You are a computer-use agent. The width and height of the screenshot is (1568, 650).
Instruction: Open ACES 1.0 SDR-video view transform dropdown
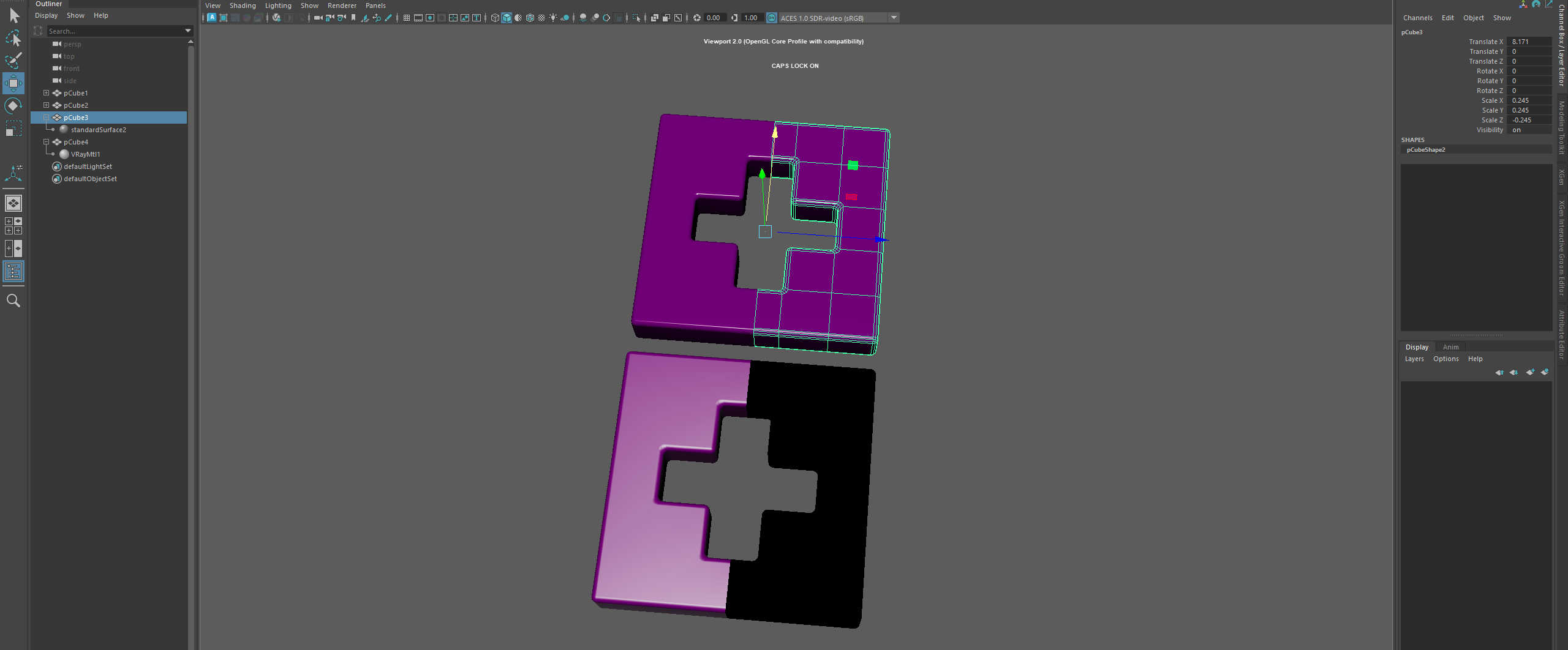click(x=894, y=18)
